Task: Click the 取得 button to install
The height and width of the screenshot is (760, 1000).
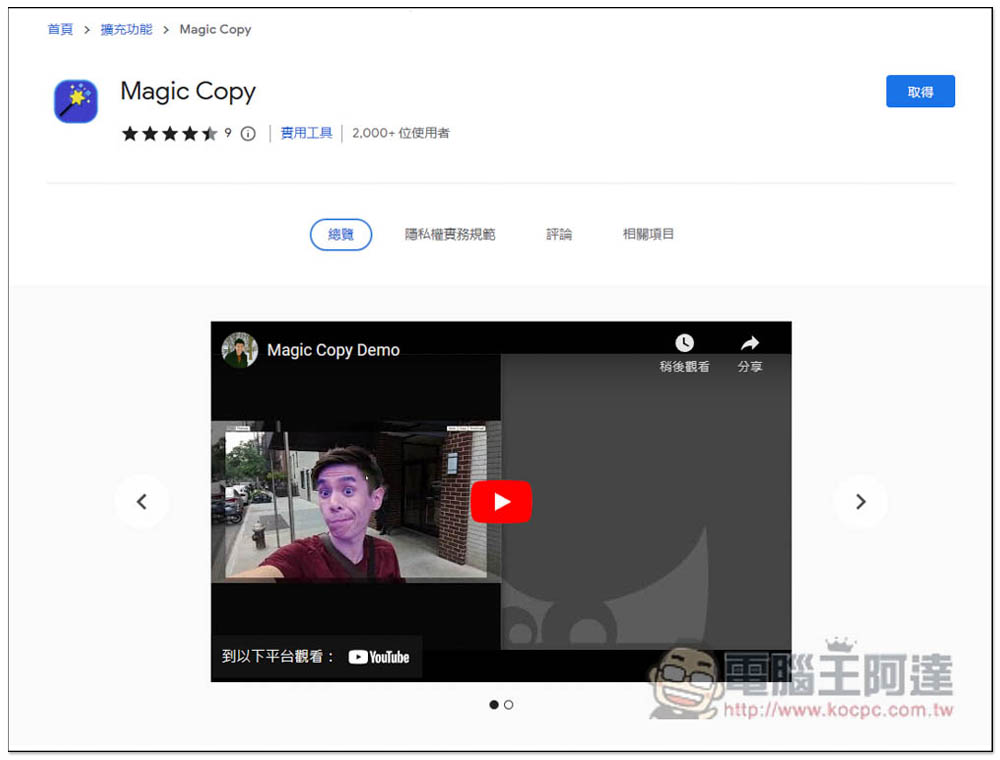Action: coord(920,91)
